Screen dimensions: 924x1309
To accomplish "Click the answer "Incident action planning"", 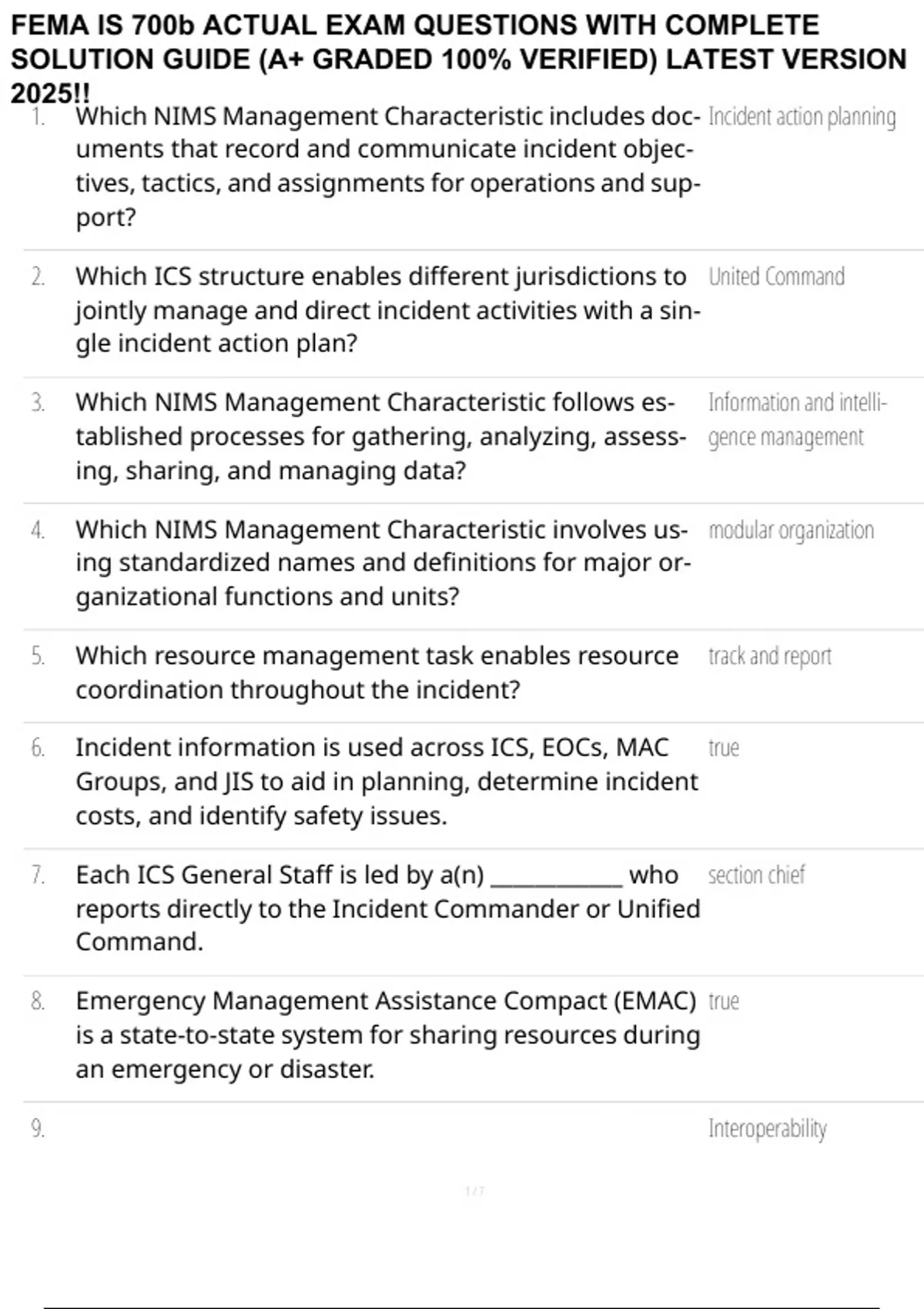I will click(802, 117).
